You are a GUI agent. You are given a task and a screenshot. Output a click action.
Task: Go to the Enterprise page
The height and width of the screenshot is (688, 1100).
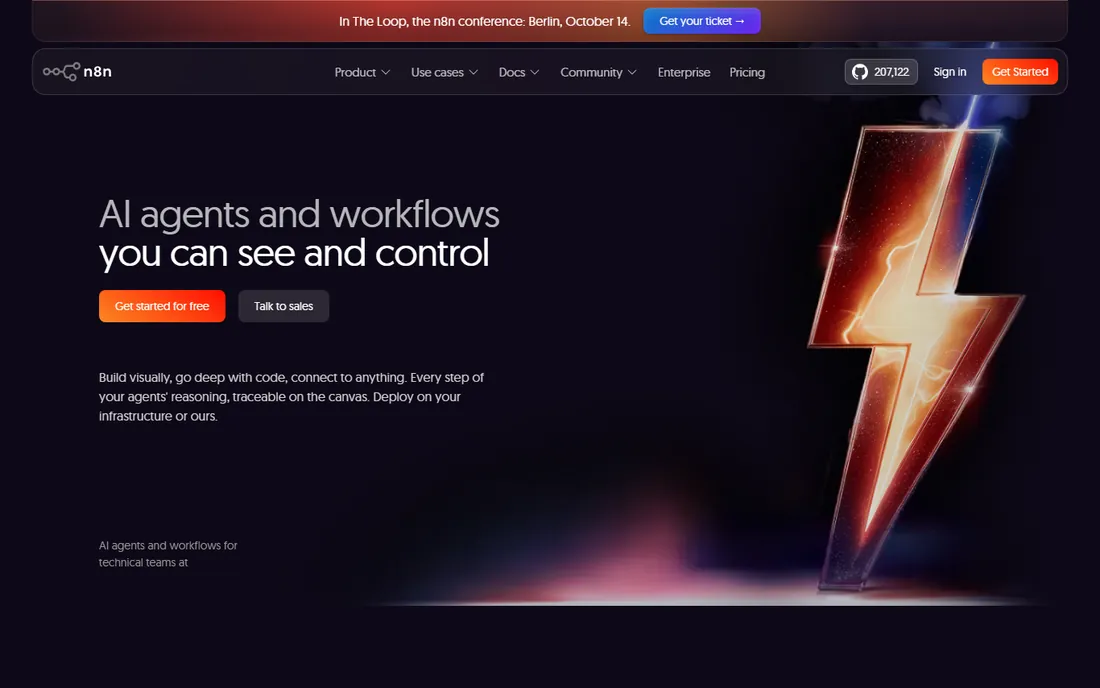[x=684, y=72]
